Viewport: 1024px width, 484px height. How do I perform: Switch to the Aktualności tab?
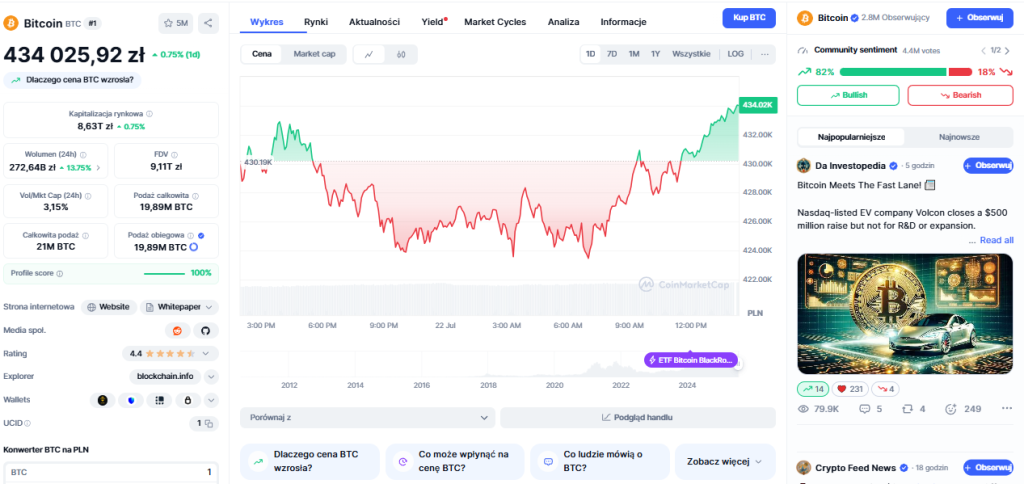[x=374, y=22]
